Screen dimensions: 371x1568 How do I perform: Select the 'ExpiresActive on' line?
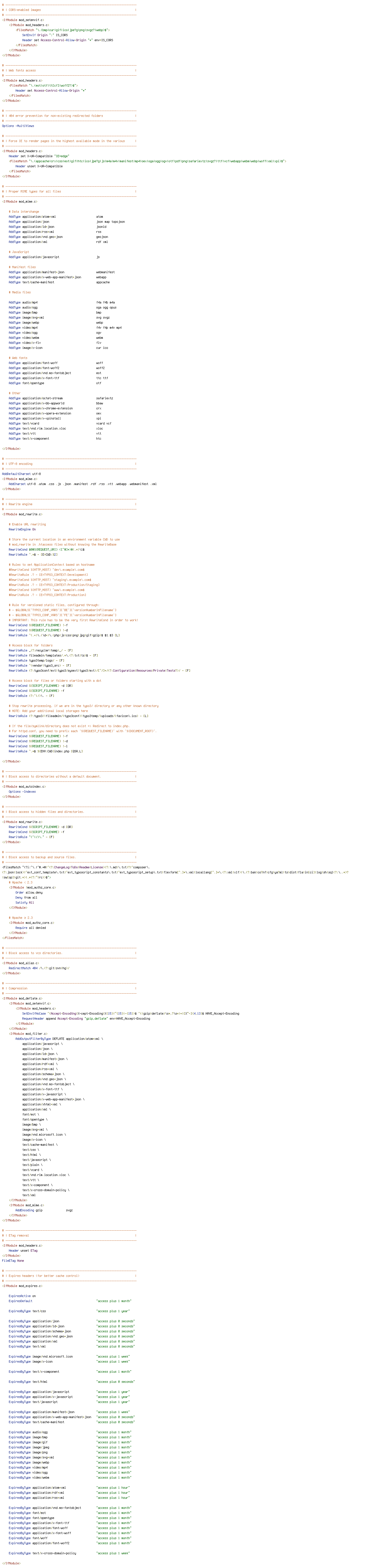(22, 1296)
